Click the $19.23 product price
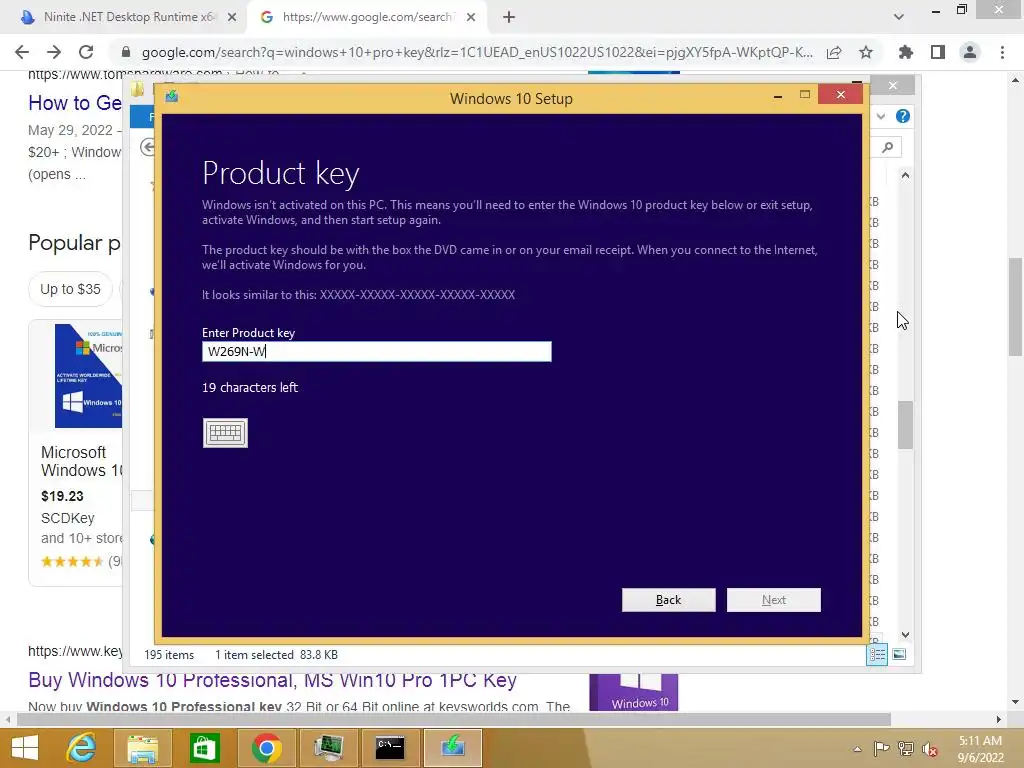Image resolution: width=1024 pixels, height=768 pixels. [62, 496]
